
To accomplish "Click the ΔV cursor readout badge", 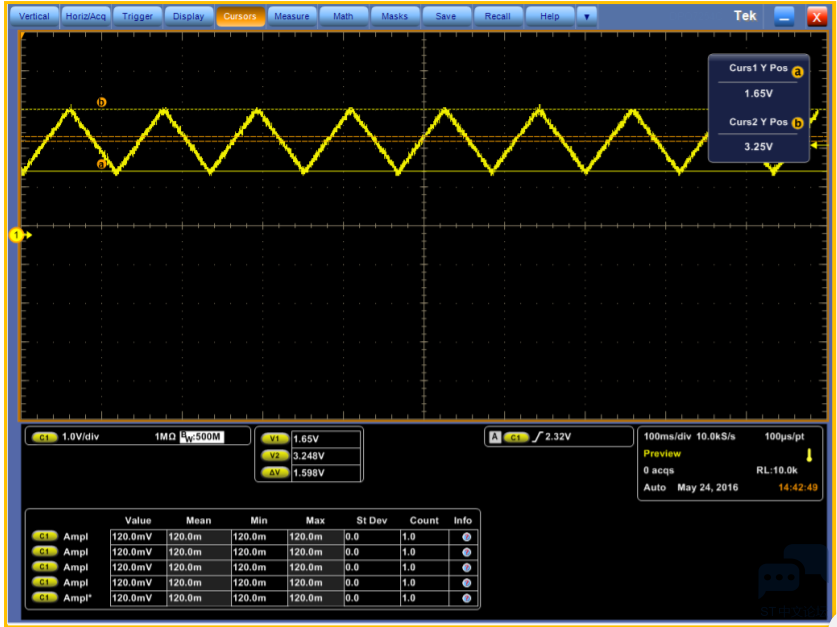I will click(274, 472).
